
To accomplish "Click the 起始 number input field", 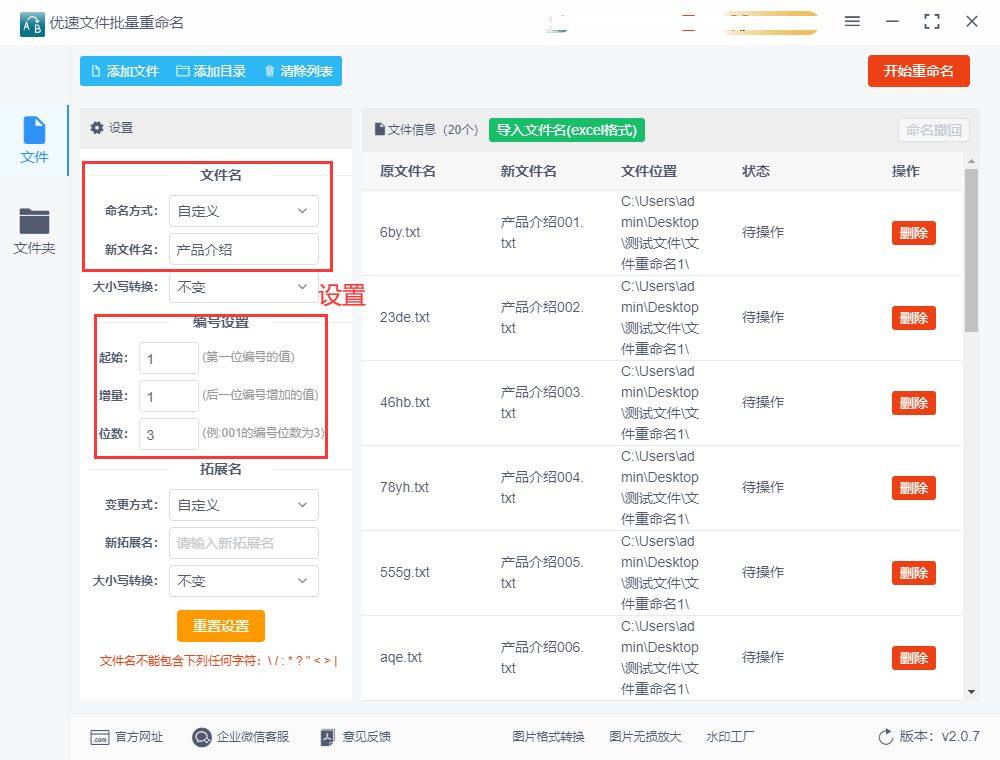I will pyautogui.click(x=169, y=358).
